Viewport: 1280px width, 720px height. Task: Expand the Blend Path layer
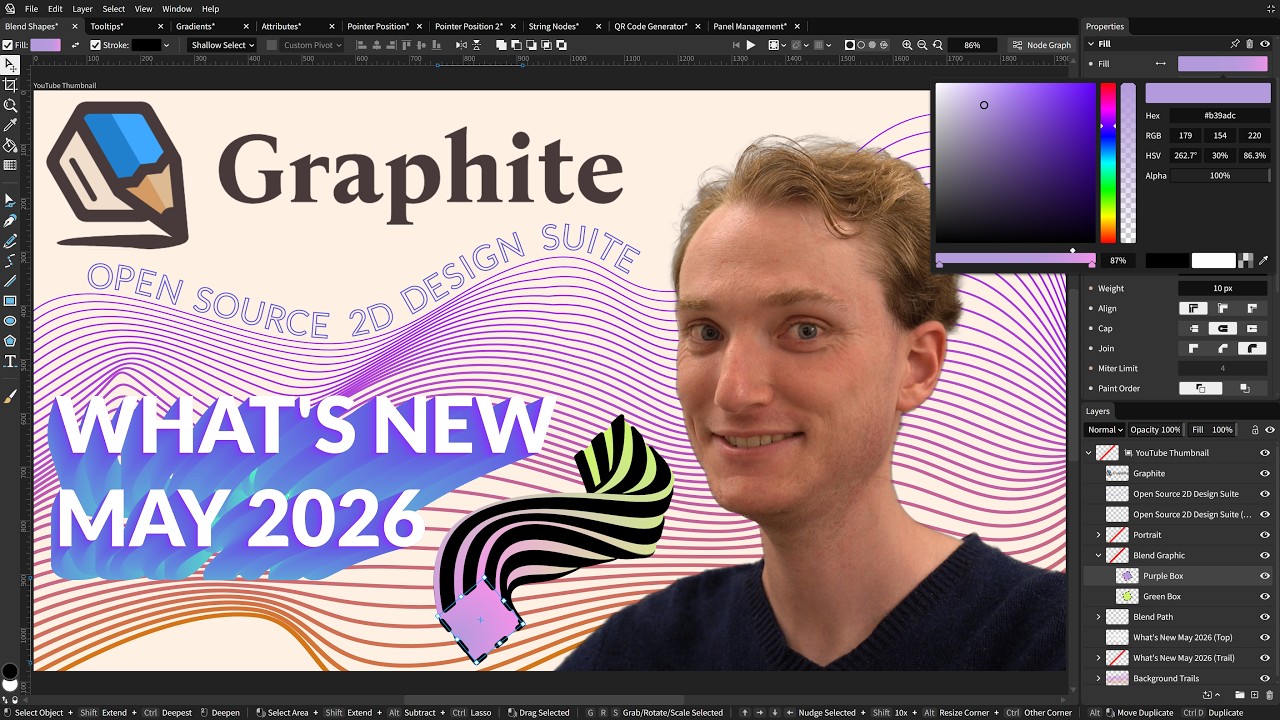[1099, 617]
